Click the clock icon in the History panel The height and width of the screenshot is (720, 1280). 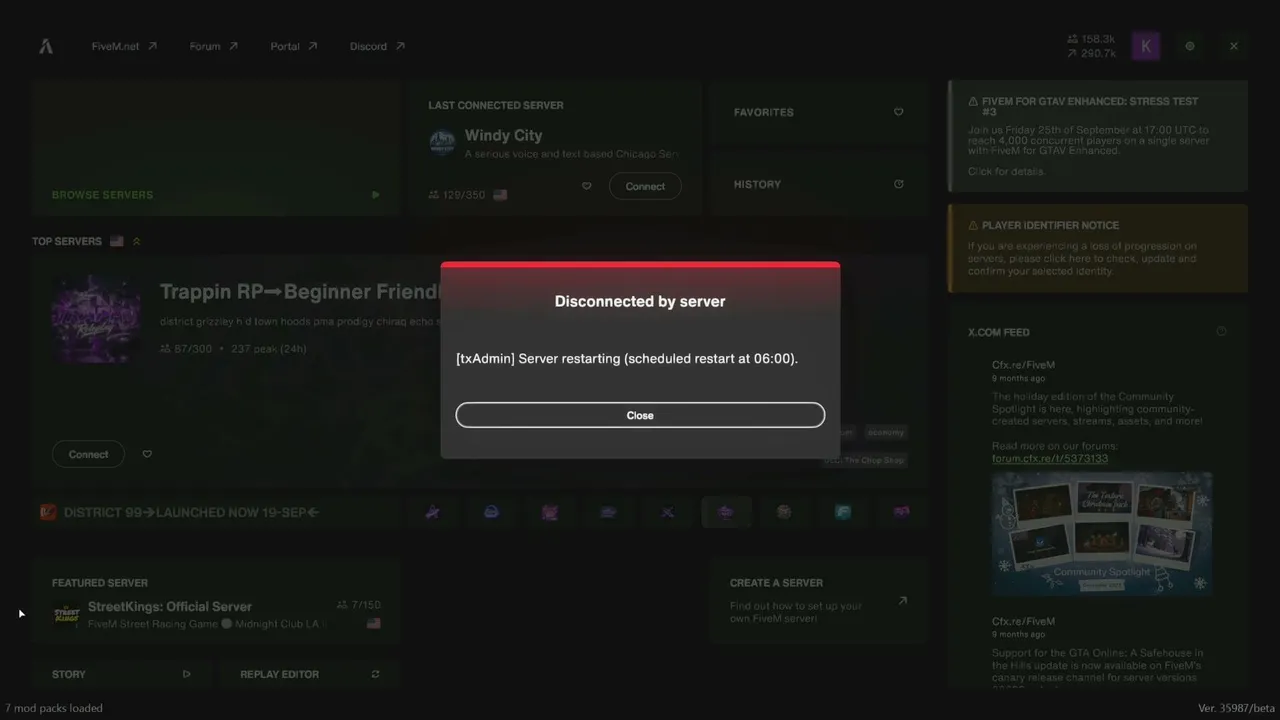(898, 184)
